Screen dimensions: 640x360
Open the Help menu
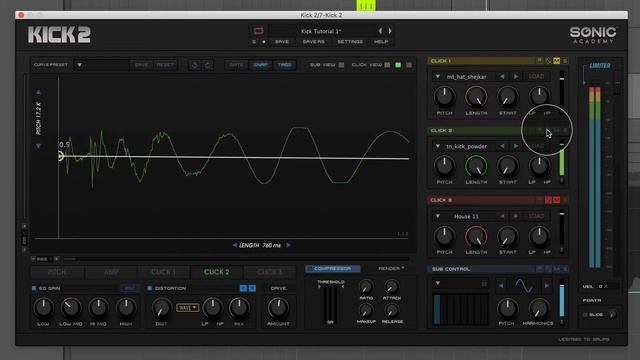tap(381, 42)
